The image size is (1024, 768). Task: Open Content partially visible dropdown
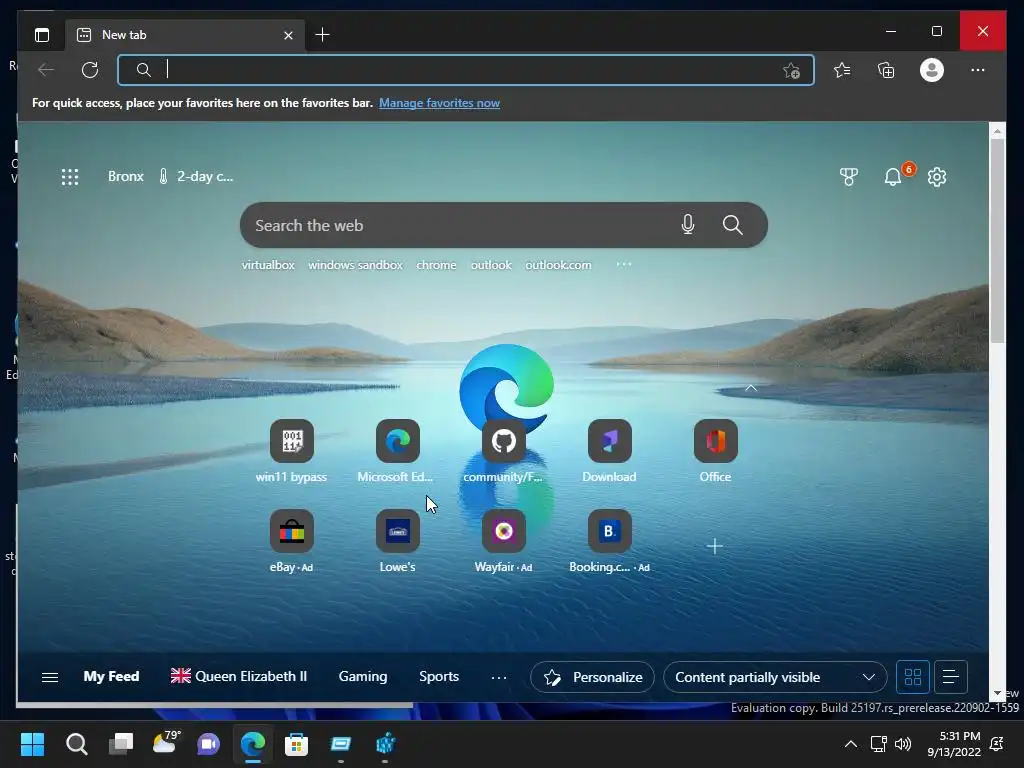tap(775, 677)
